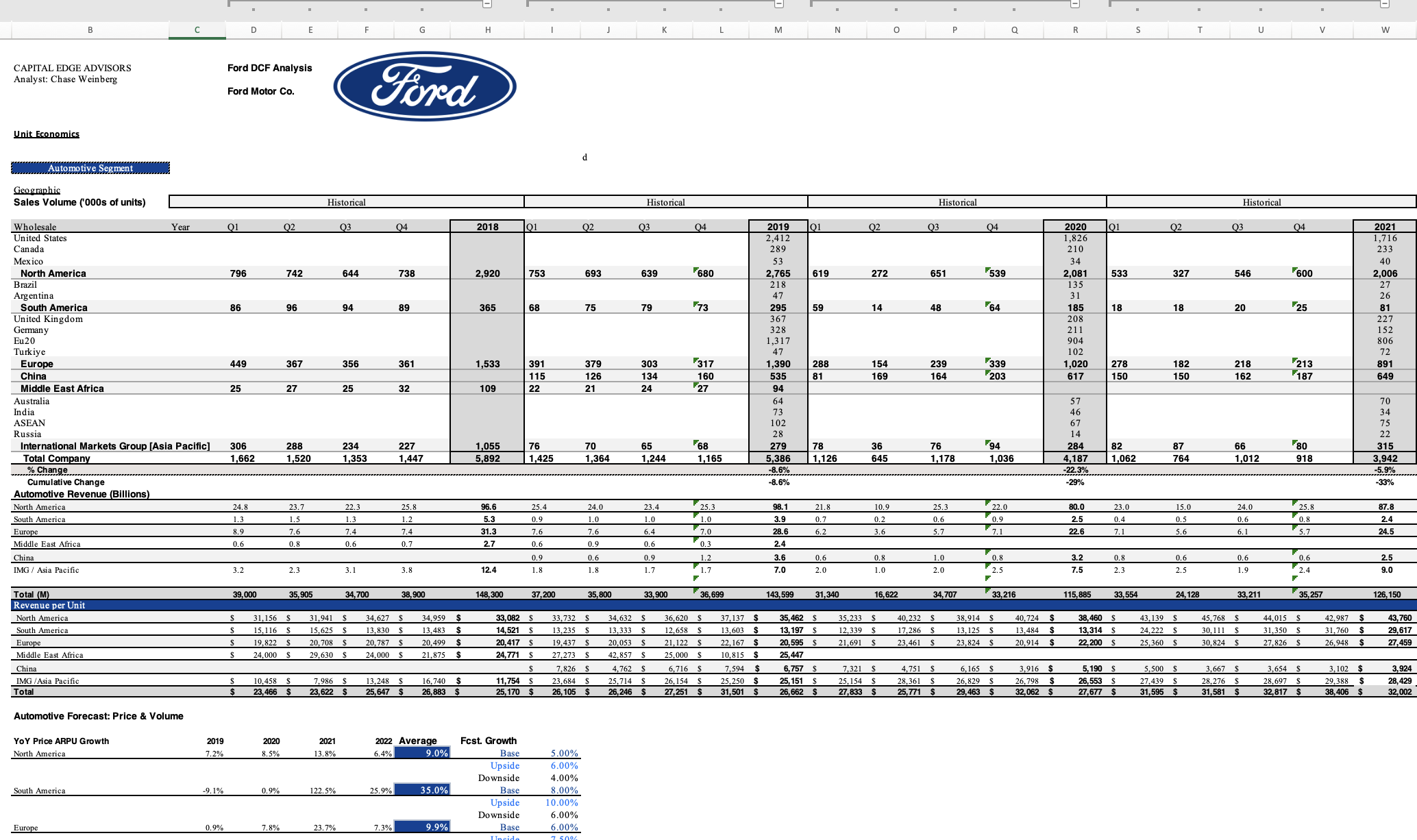
Task: Select column C header
Action: 197,30
